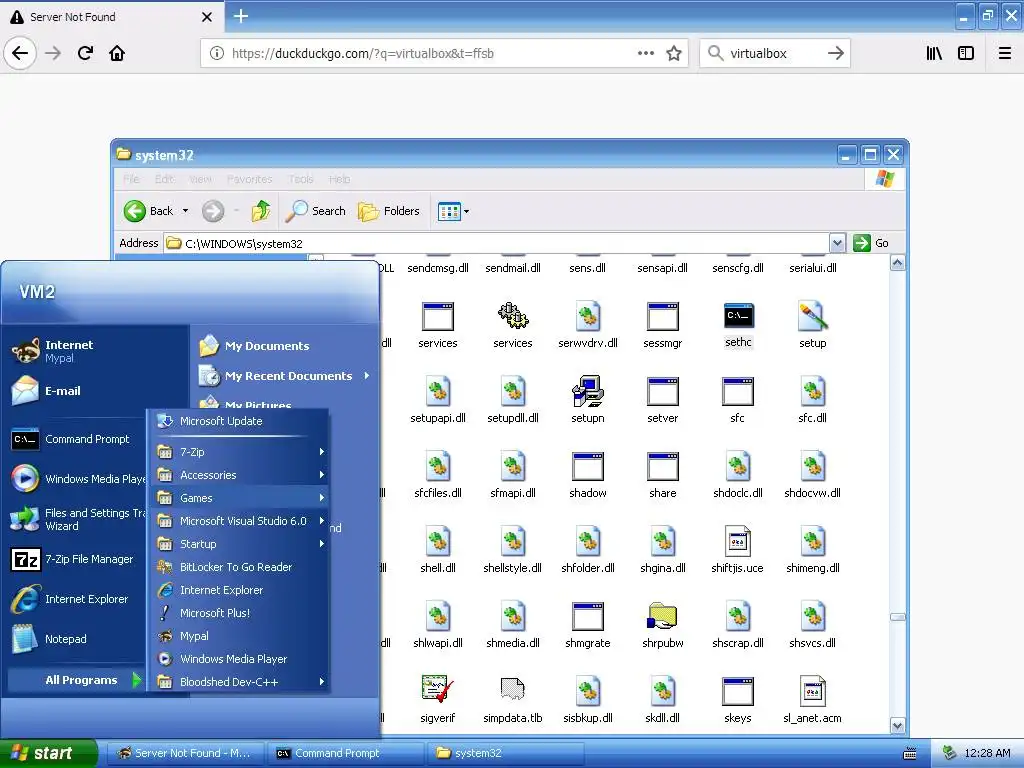Switch to Server Not Found taskbar button
The width and height of the screenshot is (1024, 768).
(x=185, y=753)
